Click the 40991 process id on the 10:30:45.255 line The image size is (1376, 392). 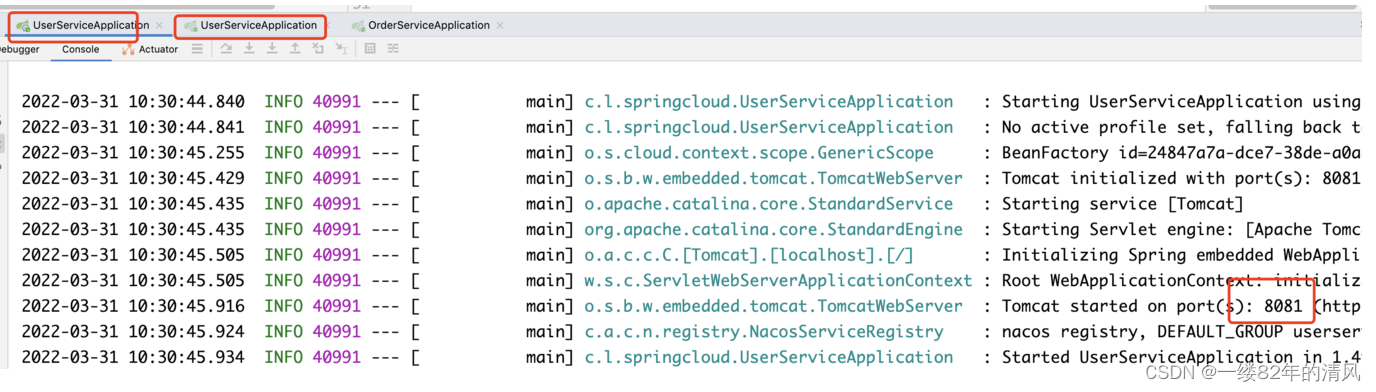(336, 153)
